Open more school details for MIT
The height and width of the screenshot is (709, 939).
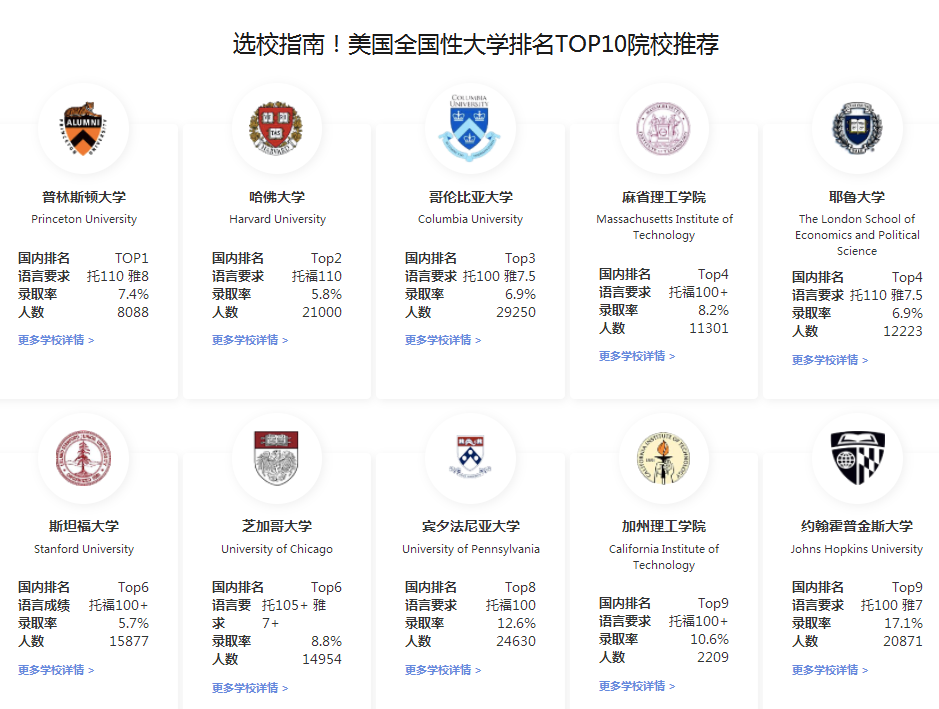[637, 356]
